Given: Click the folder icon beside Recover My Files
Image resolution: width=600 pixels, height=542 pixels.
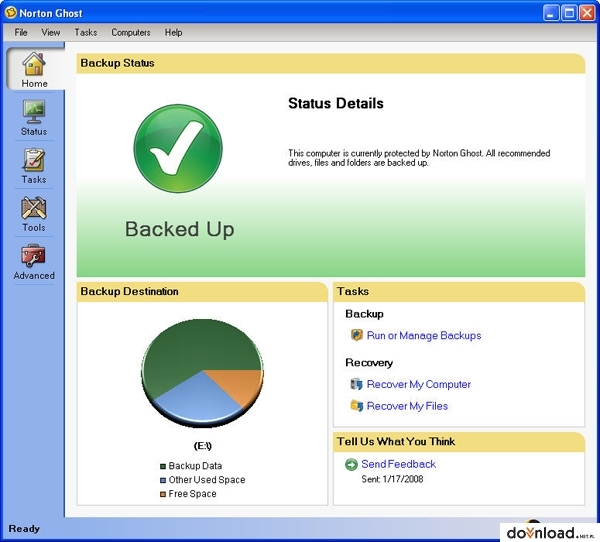Looking at the screenshot, I should point(357,405).
